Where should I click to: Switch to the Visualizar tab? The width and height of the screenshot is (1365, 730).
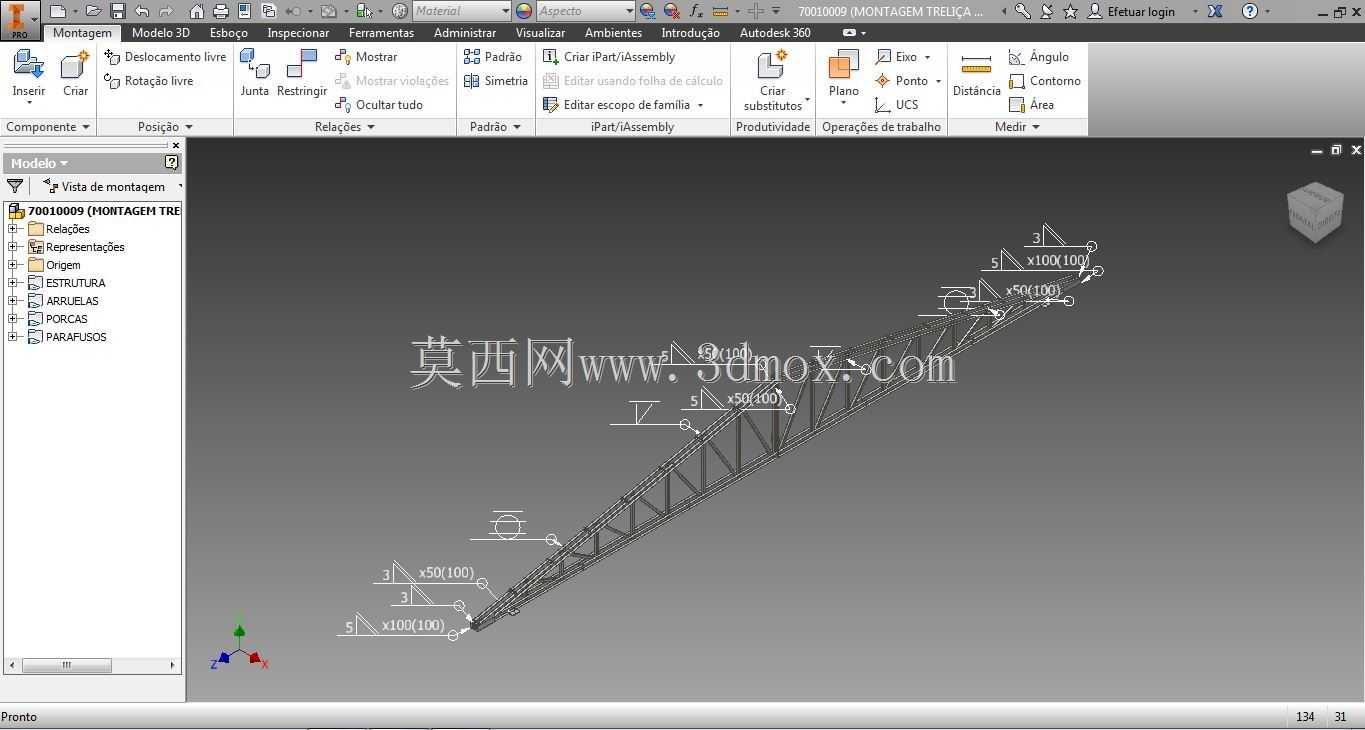tap(540, 33)
